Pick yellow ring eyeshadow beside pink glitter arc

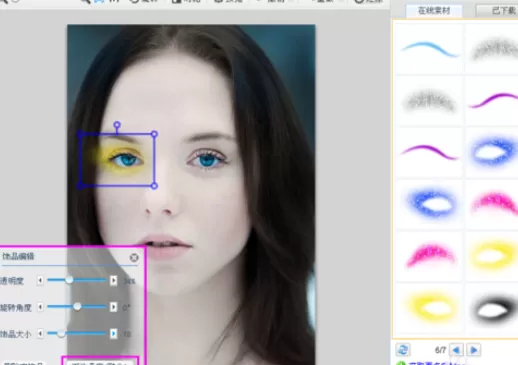coord(493,256)
